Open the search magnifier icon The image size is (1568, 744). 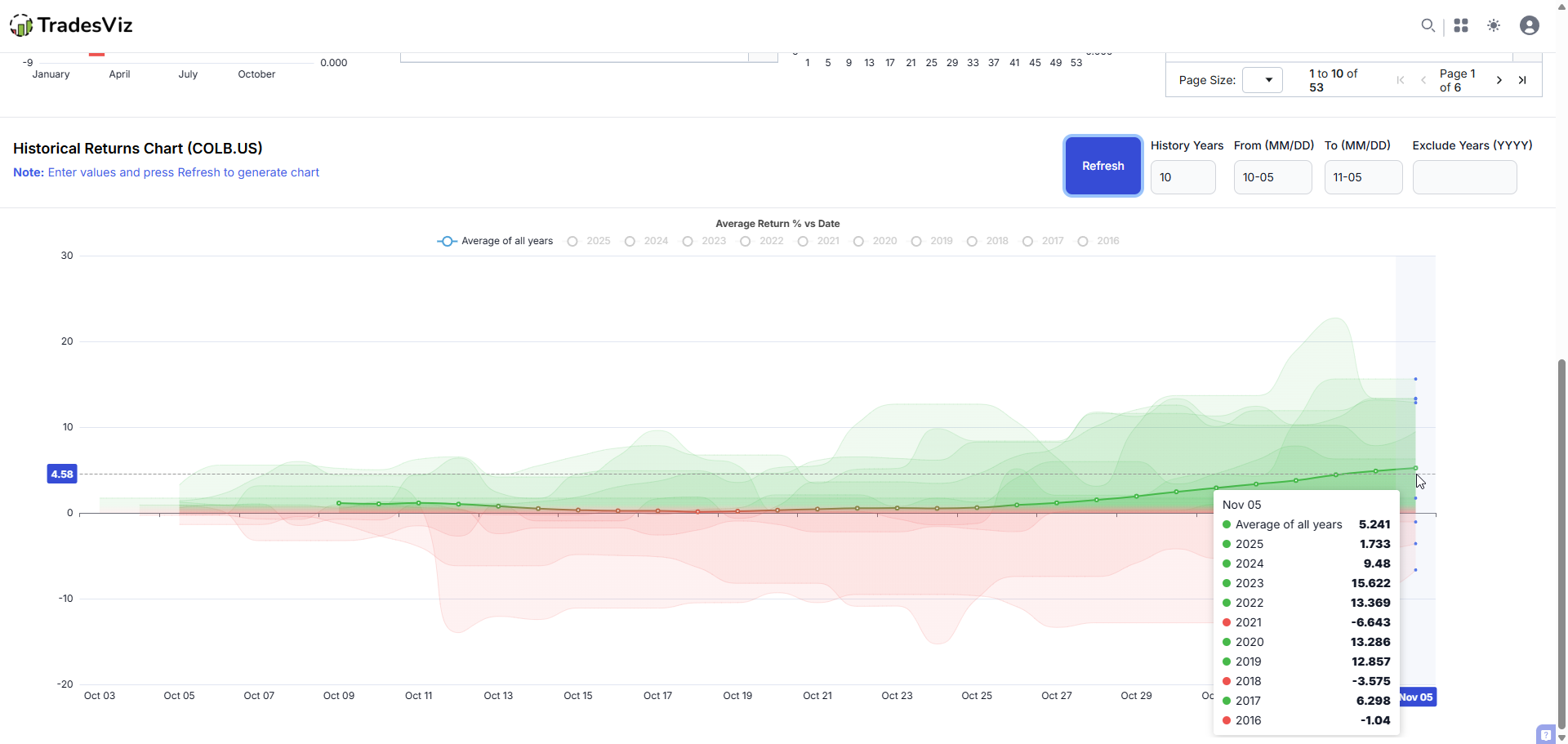[1428, 25]
